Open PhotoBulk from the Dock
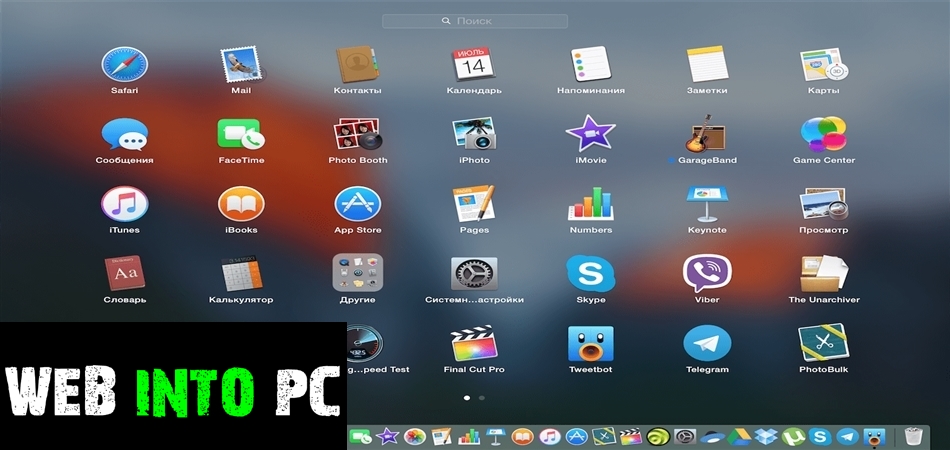Viewport: 950px width, 450px height. click(x=604, y=436)
